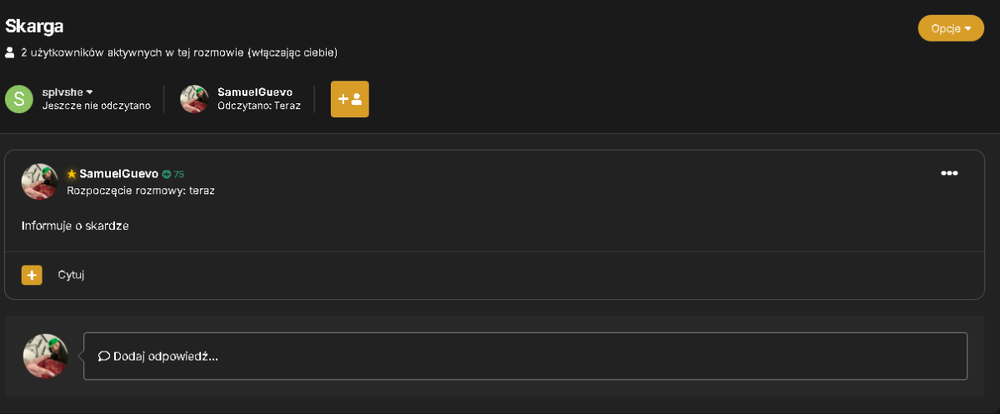The width and height of the screenshot is (1000, 414).
Task: Click the green reputation badge 75
Action: pos(173,174)
